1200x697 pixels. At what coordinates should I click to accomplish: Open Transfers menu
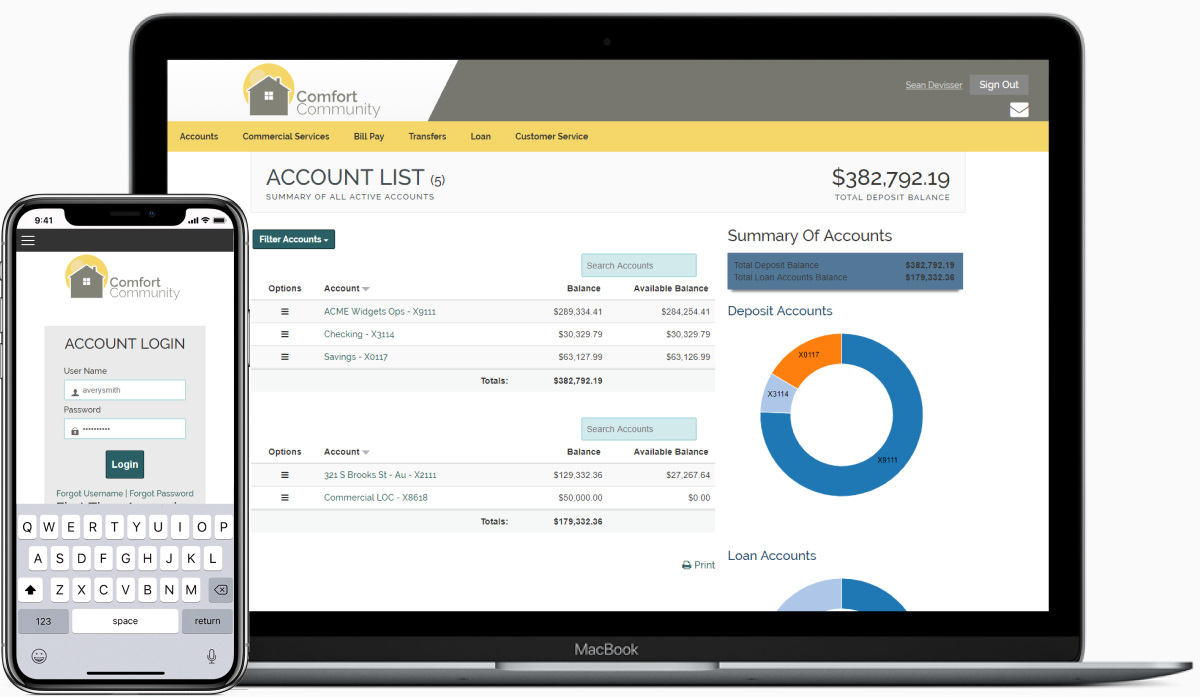(x=428, y=136)
